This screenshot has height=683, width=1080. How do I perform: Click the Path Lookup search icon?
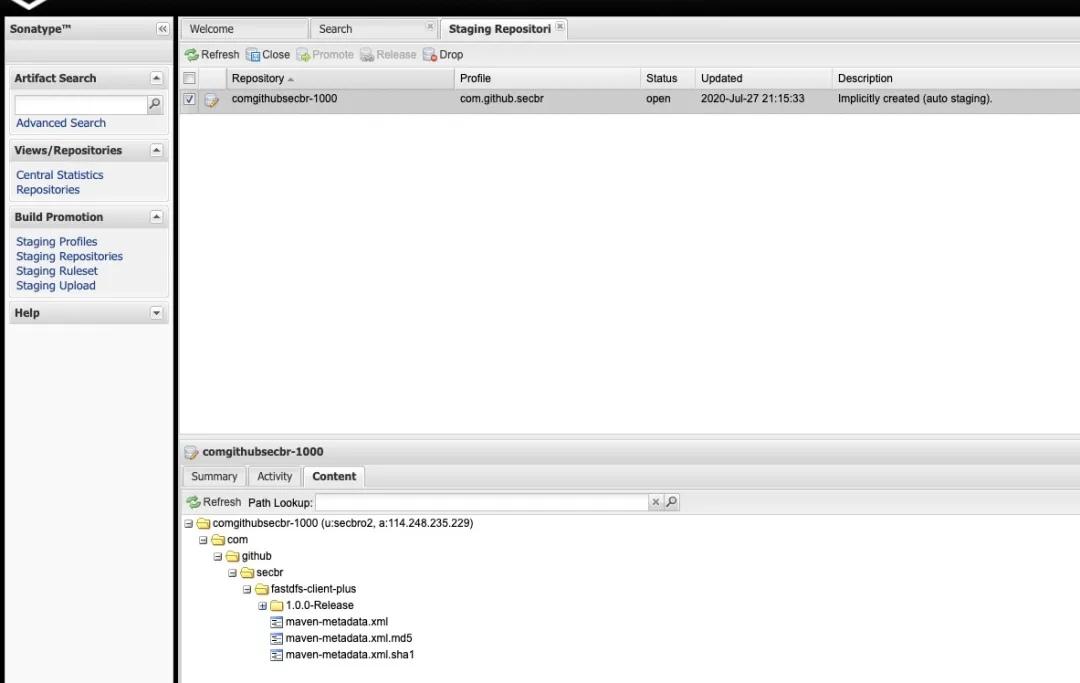(672, 502)
